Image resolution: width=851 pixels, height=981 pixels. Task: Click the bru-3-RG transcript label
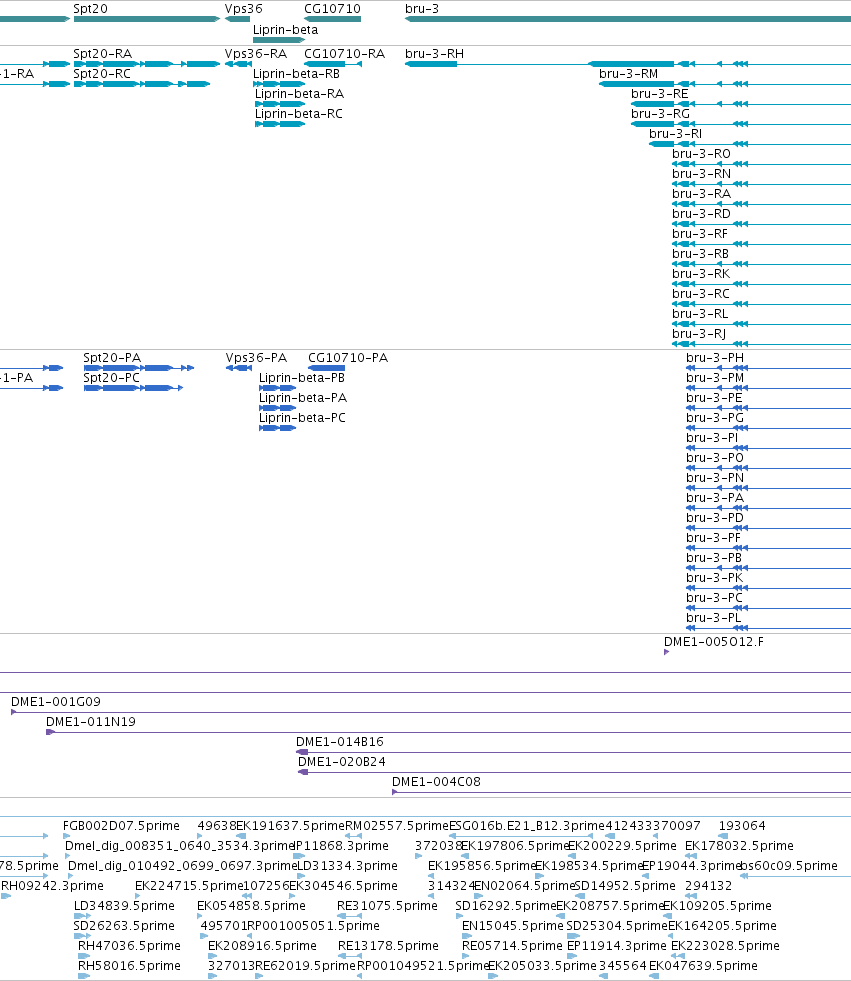tap(660, 113)
